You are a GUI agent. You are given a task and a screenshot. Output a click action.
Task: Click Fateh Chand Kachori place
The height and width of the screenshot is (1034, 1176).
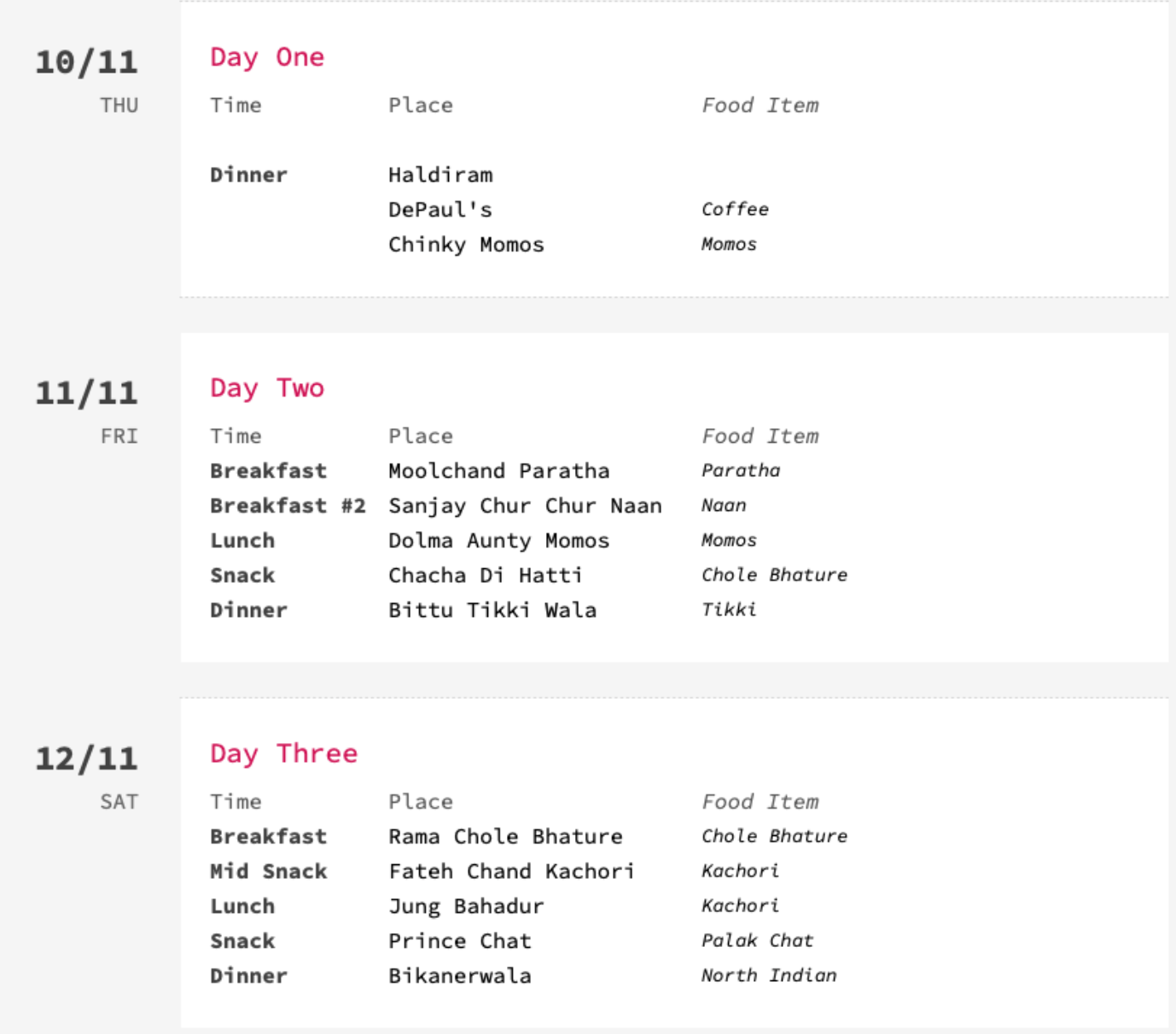coord(511,871)
